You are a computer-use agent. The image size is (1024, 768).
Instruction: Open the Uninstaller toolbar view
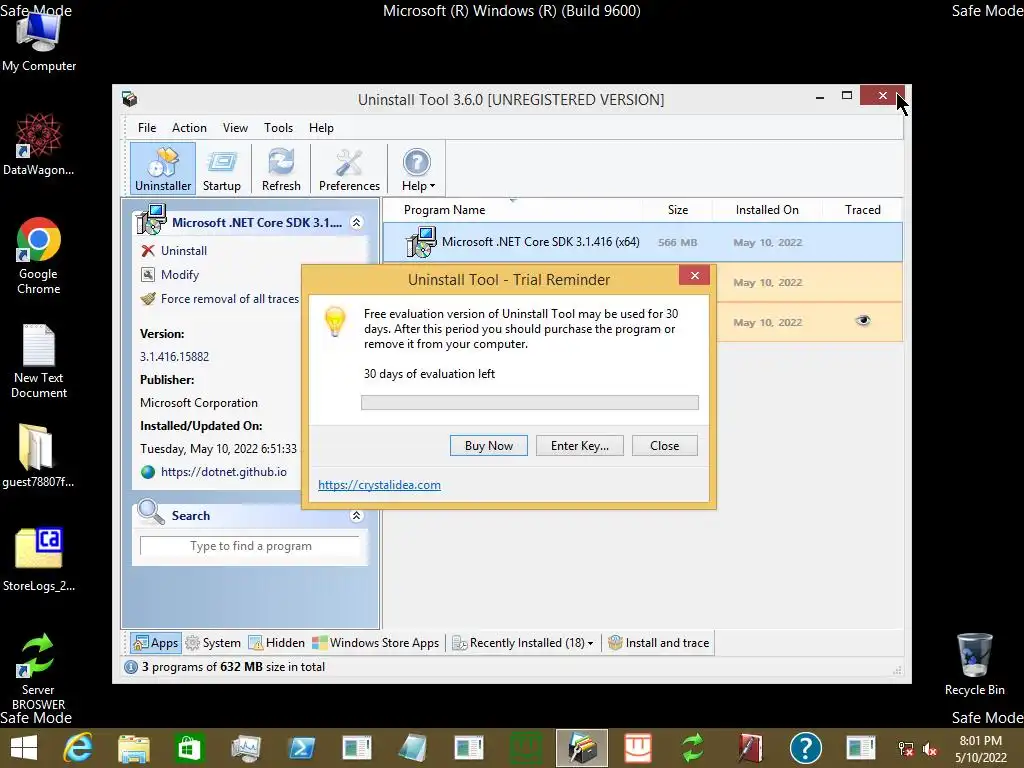163,168
